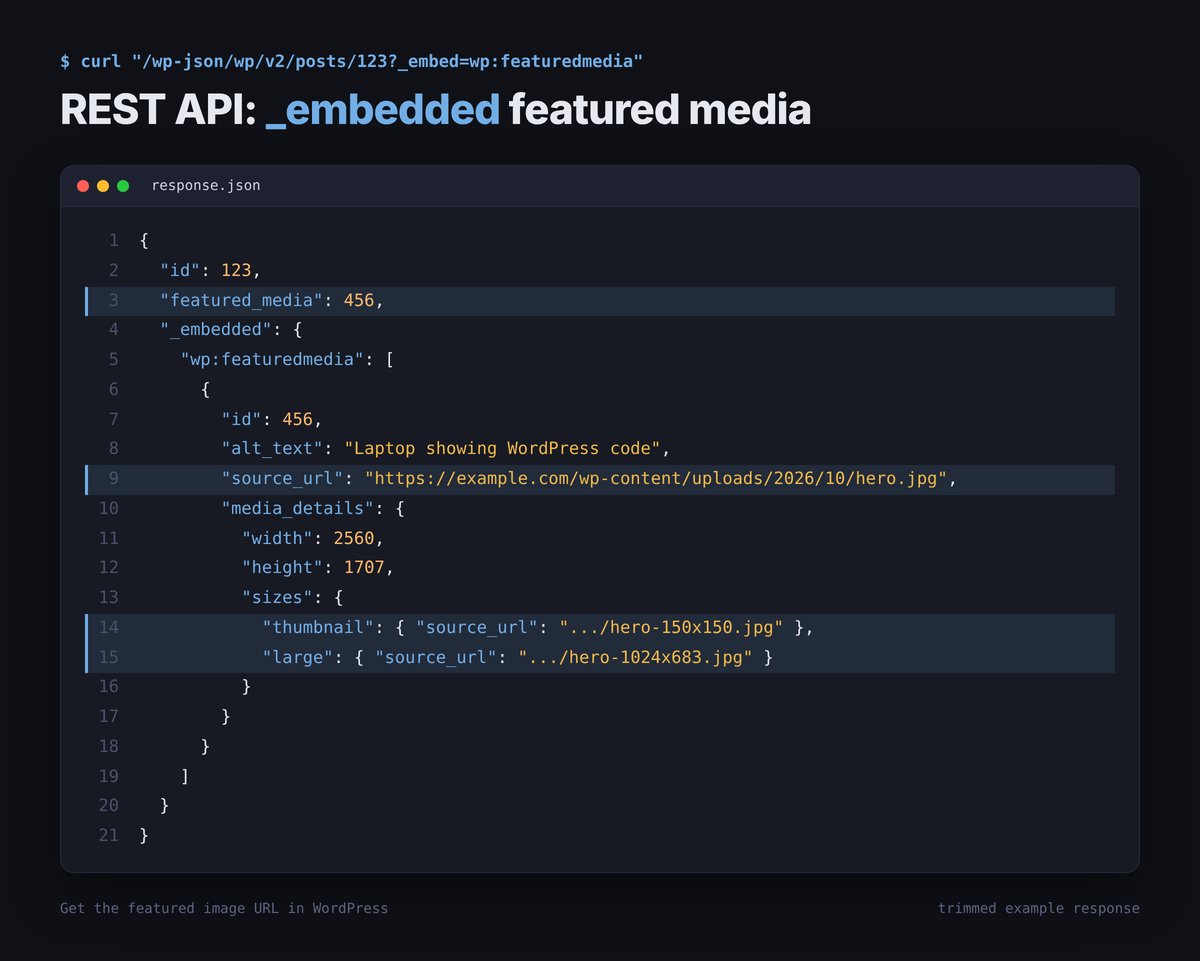Click the curl command line above the heading

click(351, 62)
